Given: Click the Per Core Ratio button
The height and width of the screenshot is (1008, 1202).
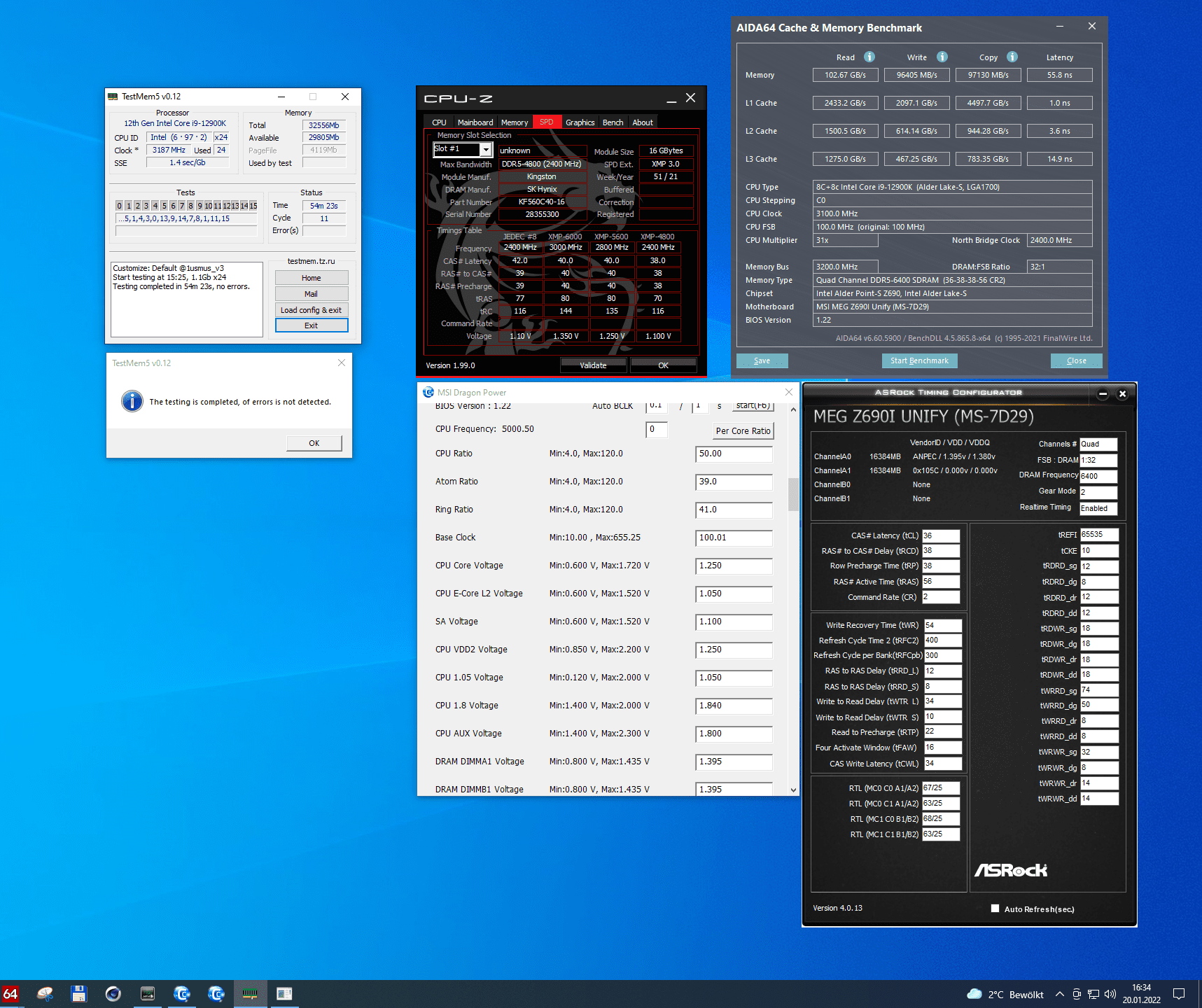Looking at the screenshot, I should tap(743, 431).
